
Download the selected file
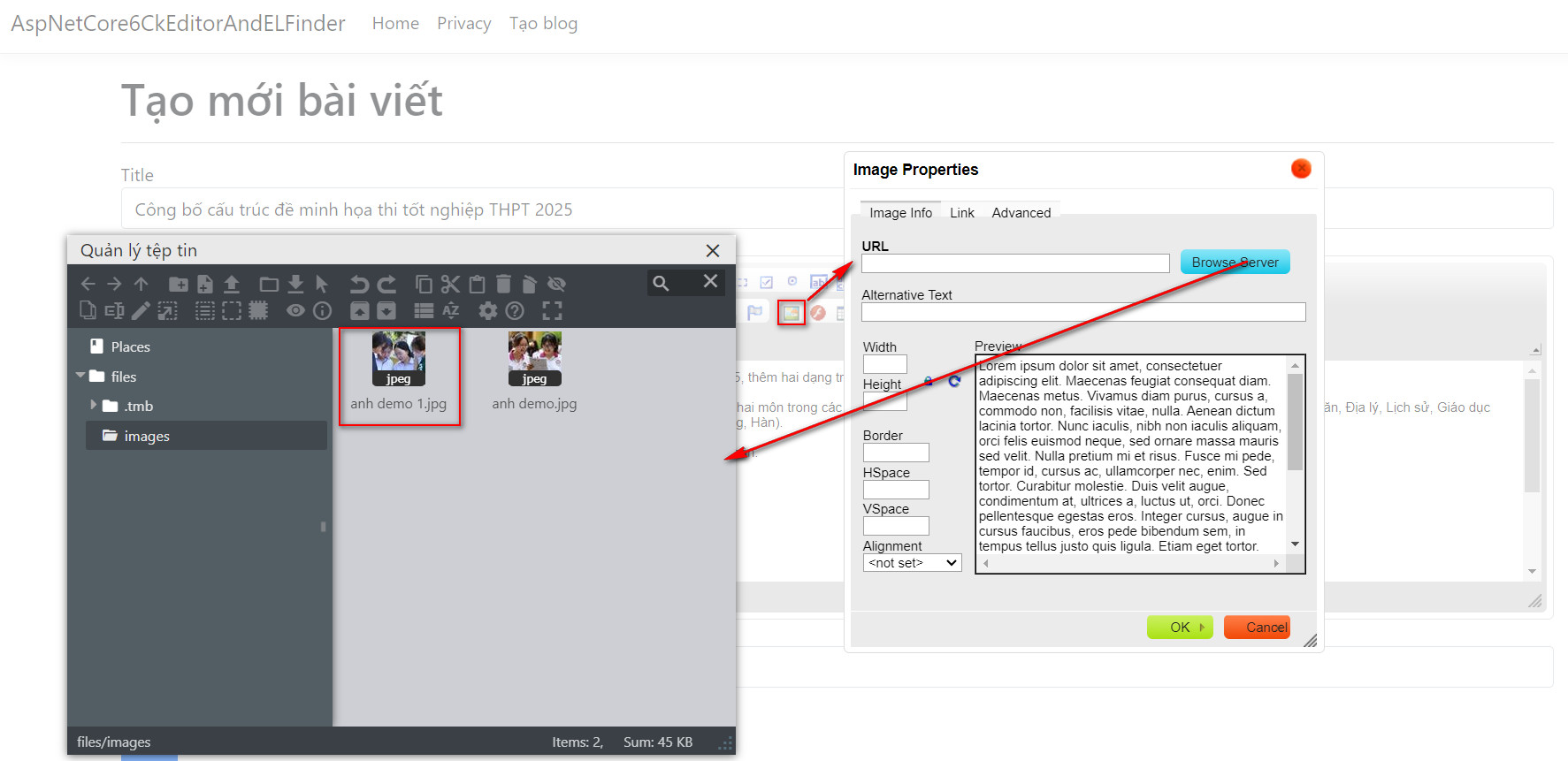pos(295,284)
